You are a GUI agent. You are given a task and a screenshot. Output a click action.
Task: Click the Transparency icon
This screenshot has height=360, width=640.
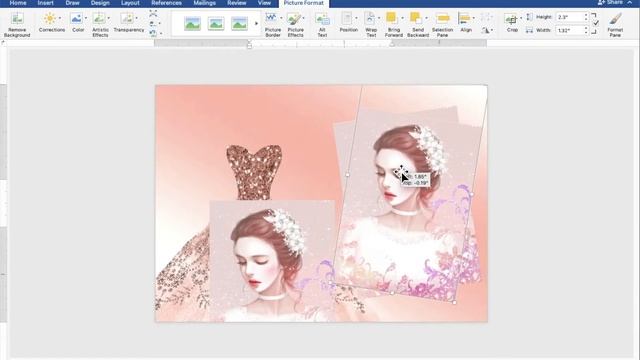pyautogui.click(x=127, y=19)
